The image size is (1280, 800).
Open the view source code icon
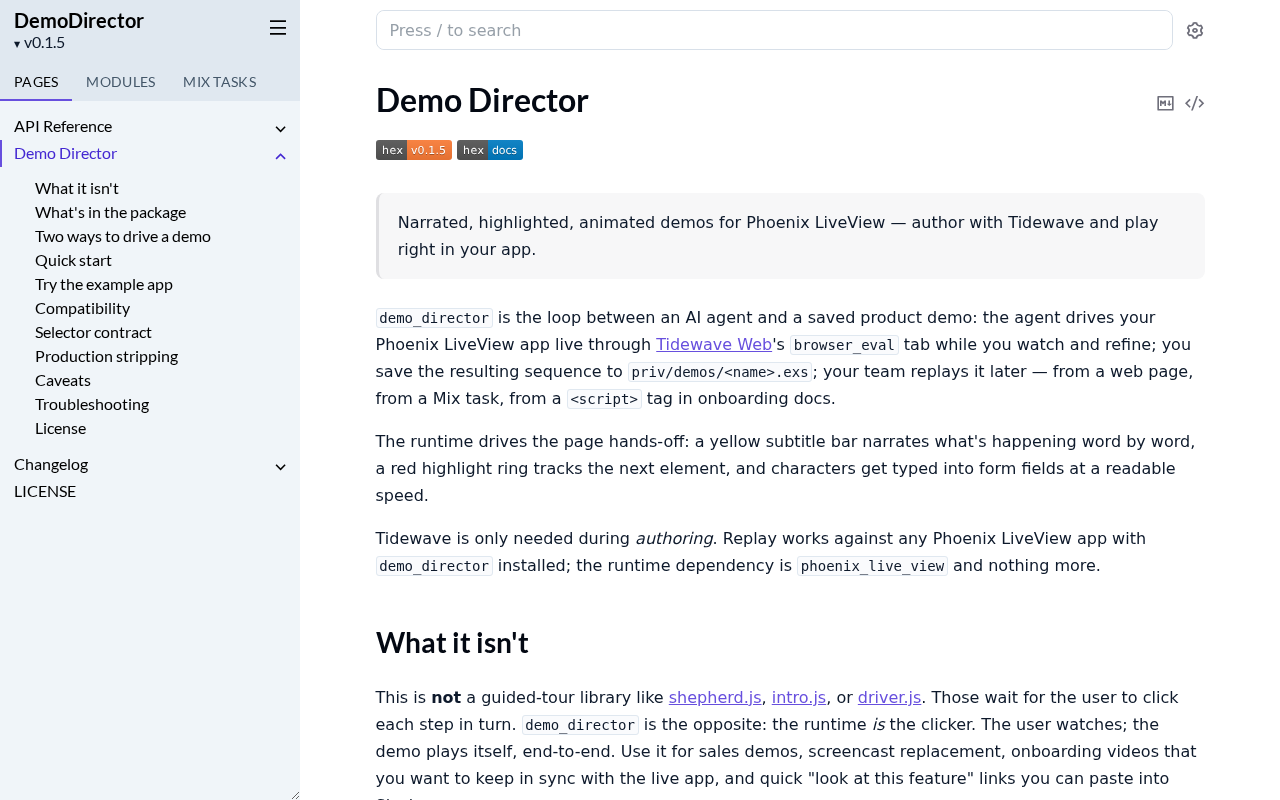tap(1194, 103)
